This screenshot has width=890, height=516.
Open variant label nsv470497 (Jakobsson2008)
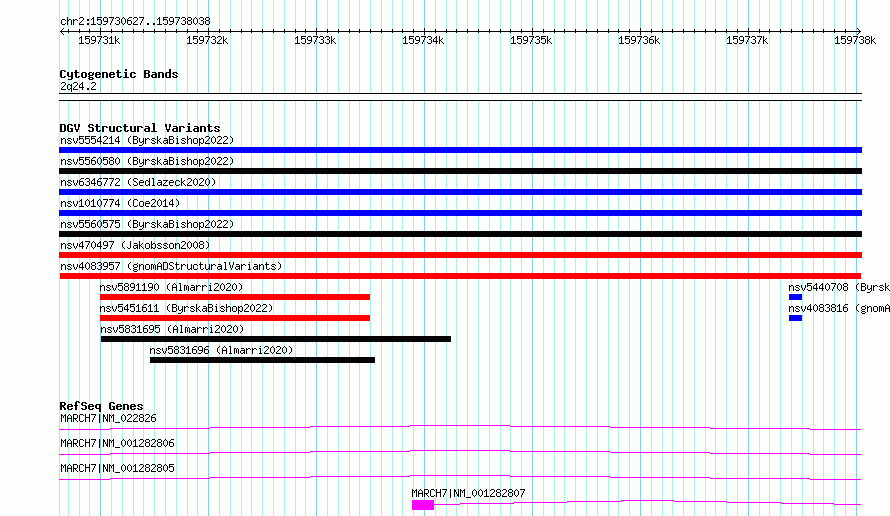tap(135, 245)
